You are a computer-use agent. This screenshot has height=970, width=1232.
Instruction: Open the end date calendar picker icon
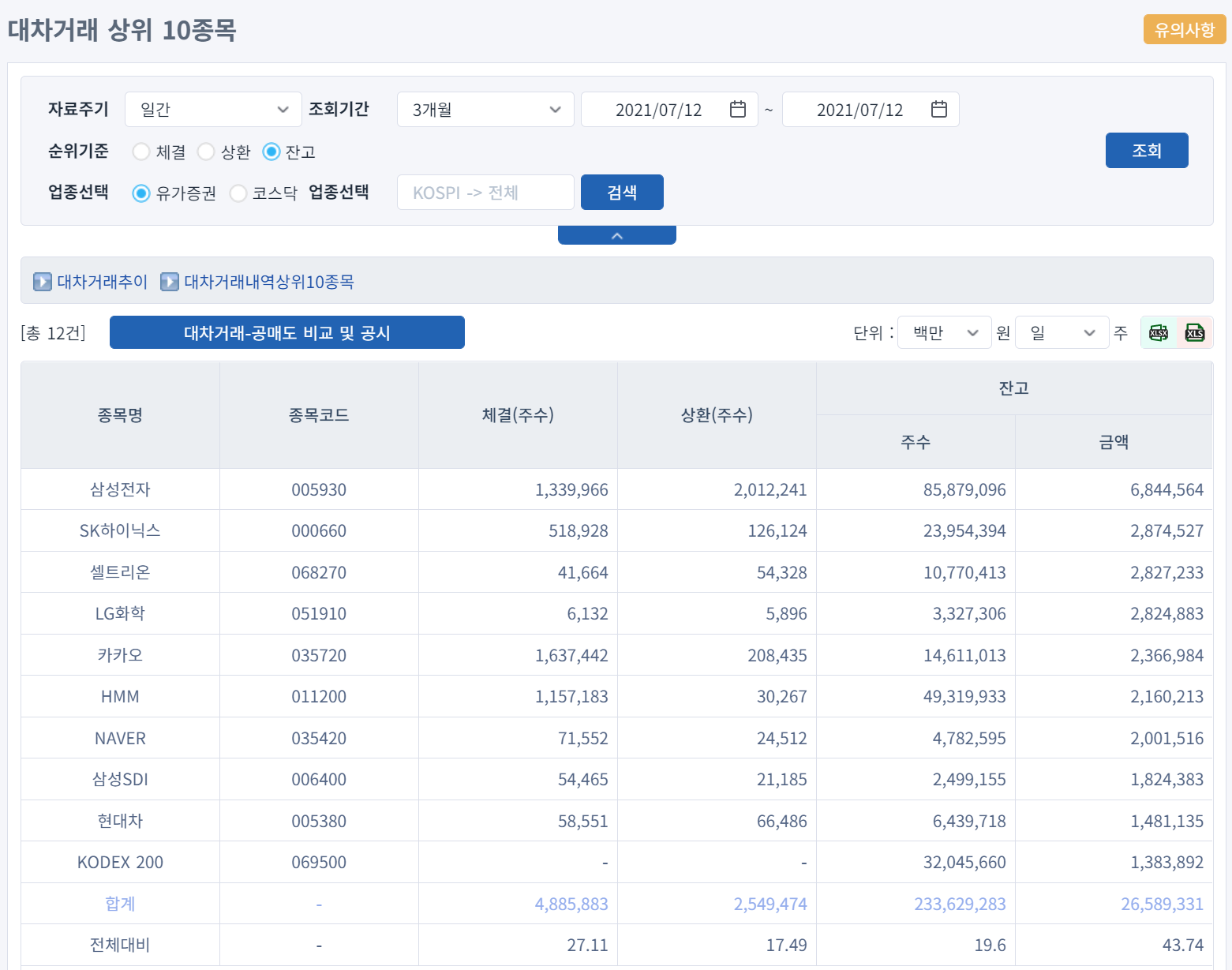click(x=938, y=110)
